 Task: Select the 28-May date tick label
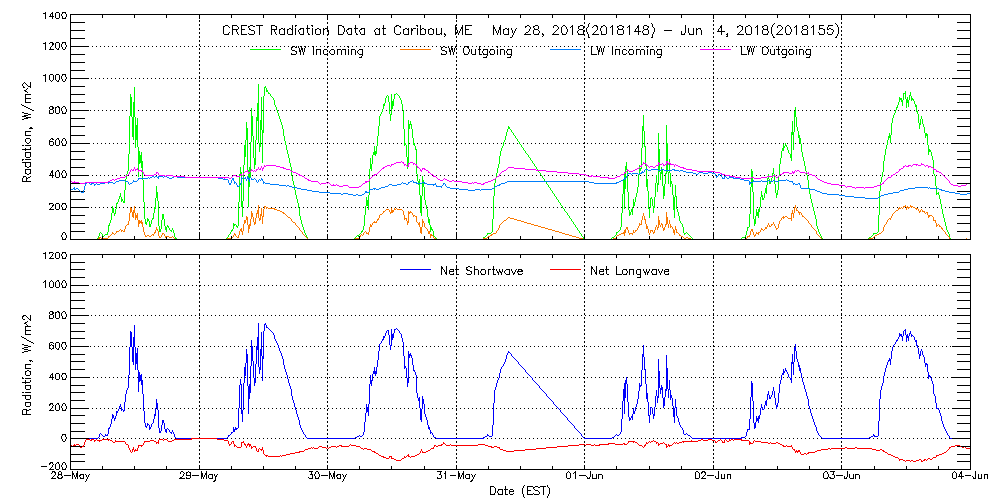tap(72, 476)
